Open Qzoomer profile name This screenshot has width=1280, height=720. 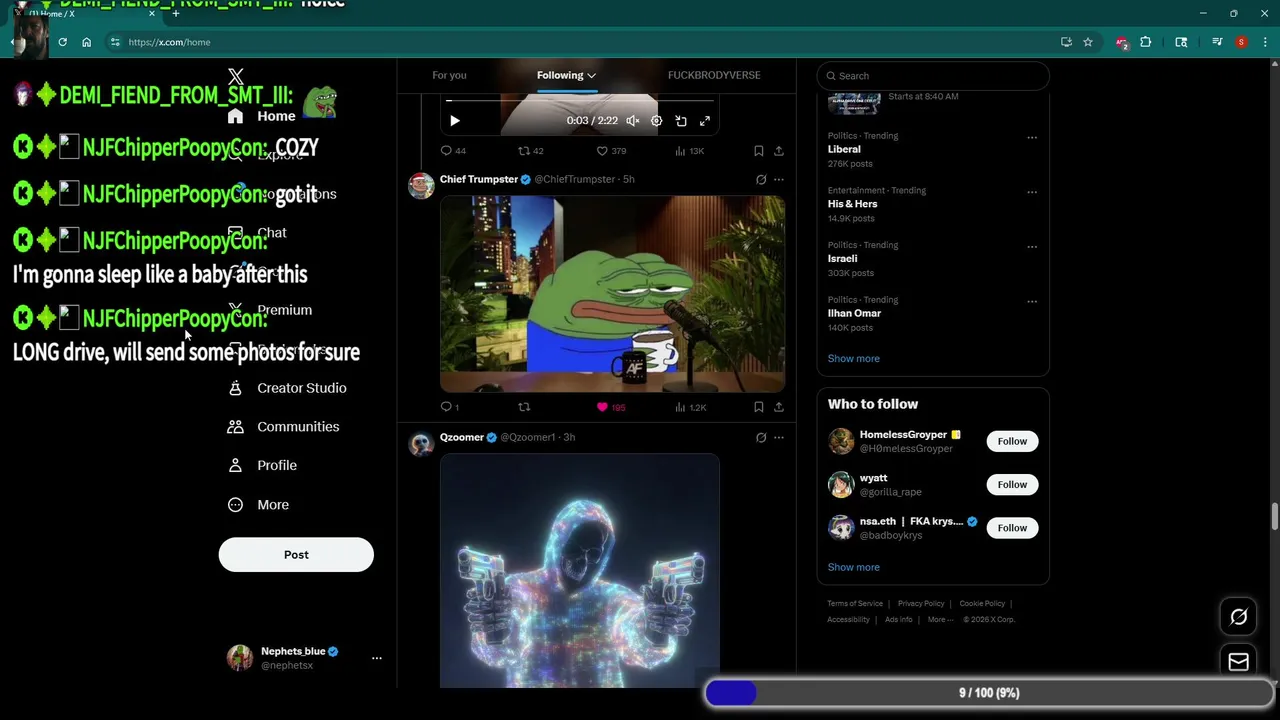(x=462, y=437)
